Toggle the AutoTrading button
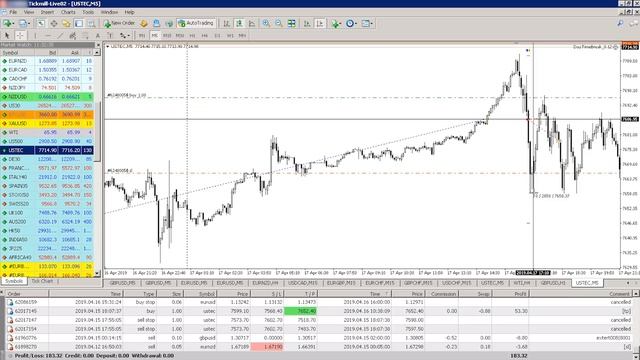 [x=196, y=24]
